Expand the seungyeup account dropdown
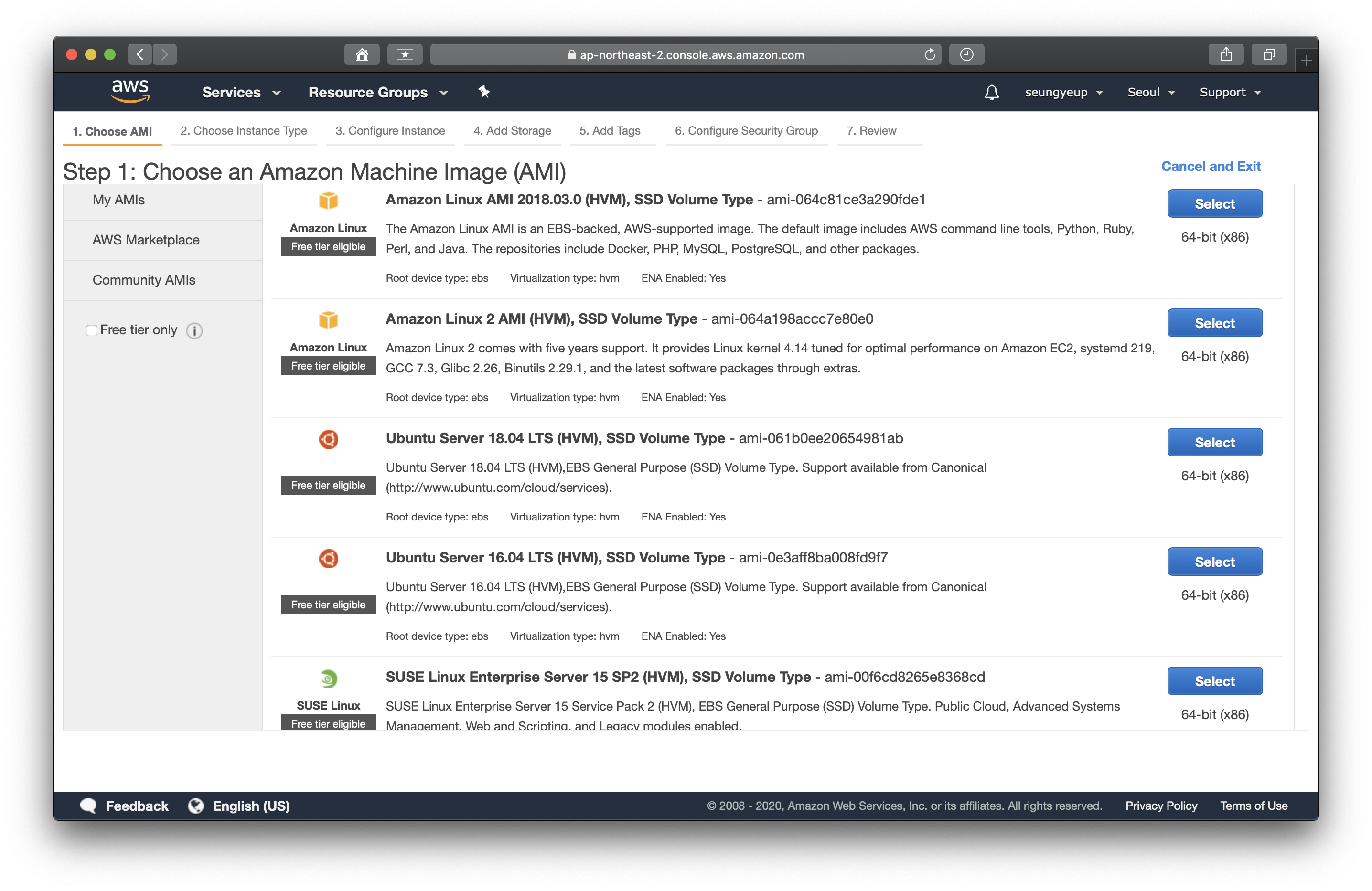Screen dimensions: 1372x891 click(x=1063, y=92)
